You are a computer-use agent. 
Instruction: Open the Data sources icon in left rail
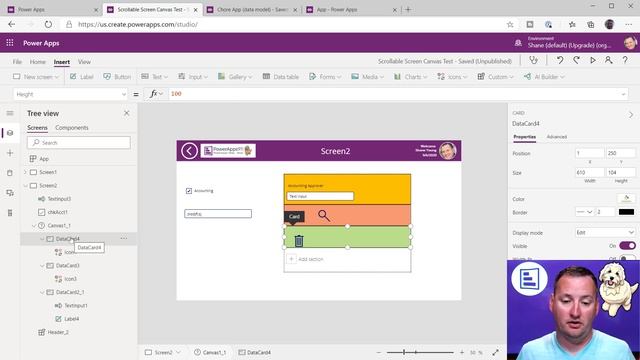pos(10,173)
